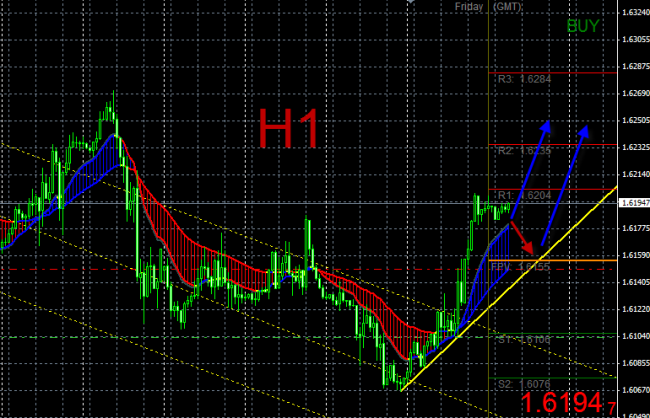Screen dimensions: 650x418
Task: Select the R2: 1.6235 resistance label
Action: point(524,151)
